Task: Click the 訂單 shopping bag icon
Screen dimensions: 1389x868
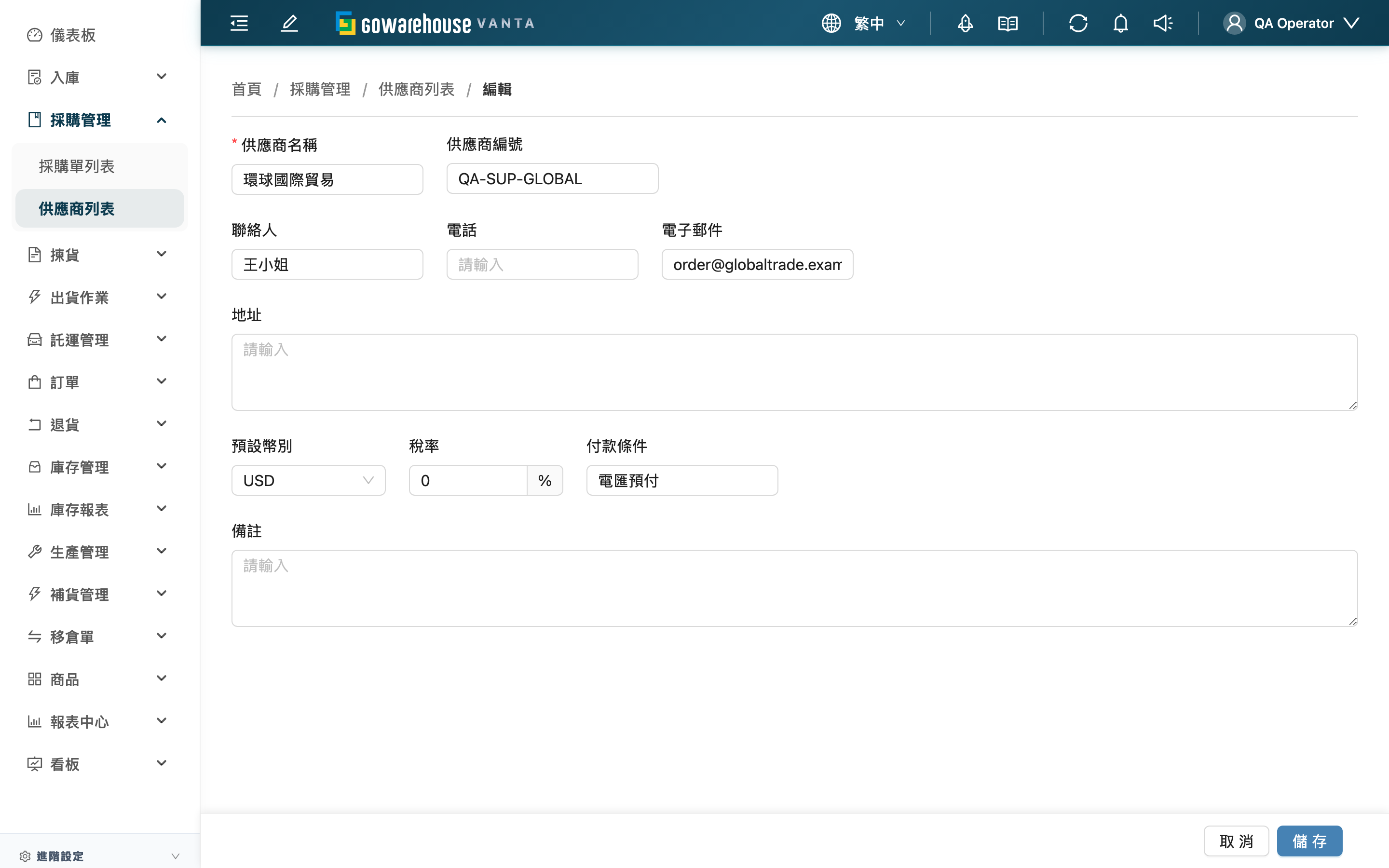Action: point(34,382)
